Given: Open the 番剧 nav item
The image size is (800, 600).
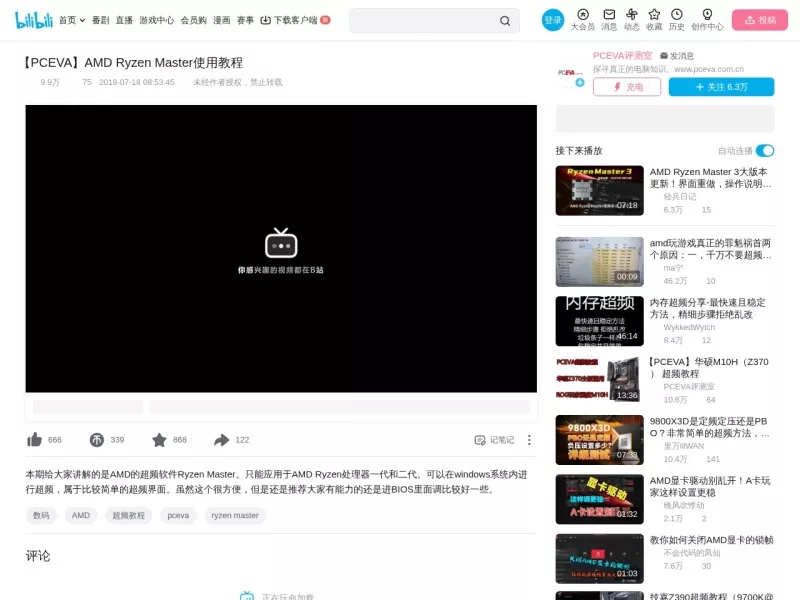Looking at the screenshot, I should click(101, 20).
